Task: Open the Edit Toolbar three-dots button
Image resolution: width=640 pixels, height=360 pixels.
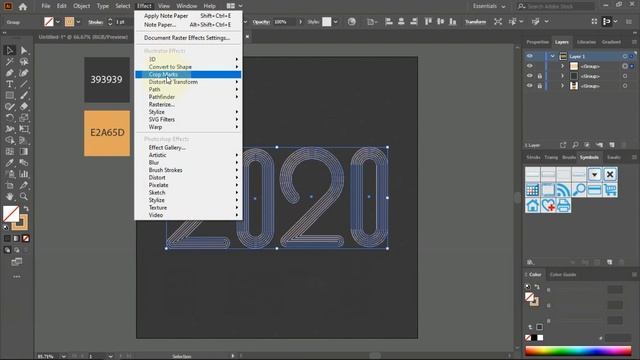Action: pyautogui.click(x=17, y=277)
